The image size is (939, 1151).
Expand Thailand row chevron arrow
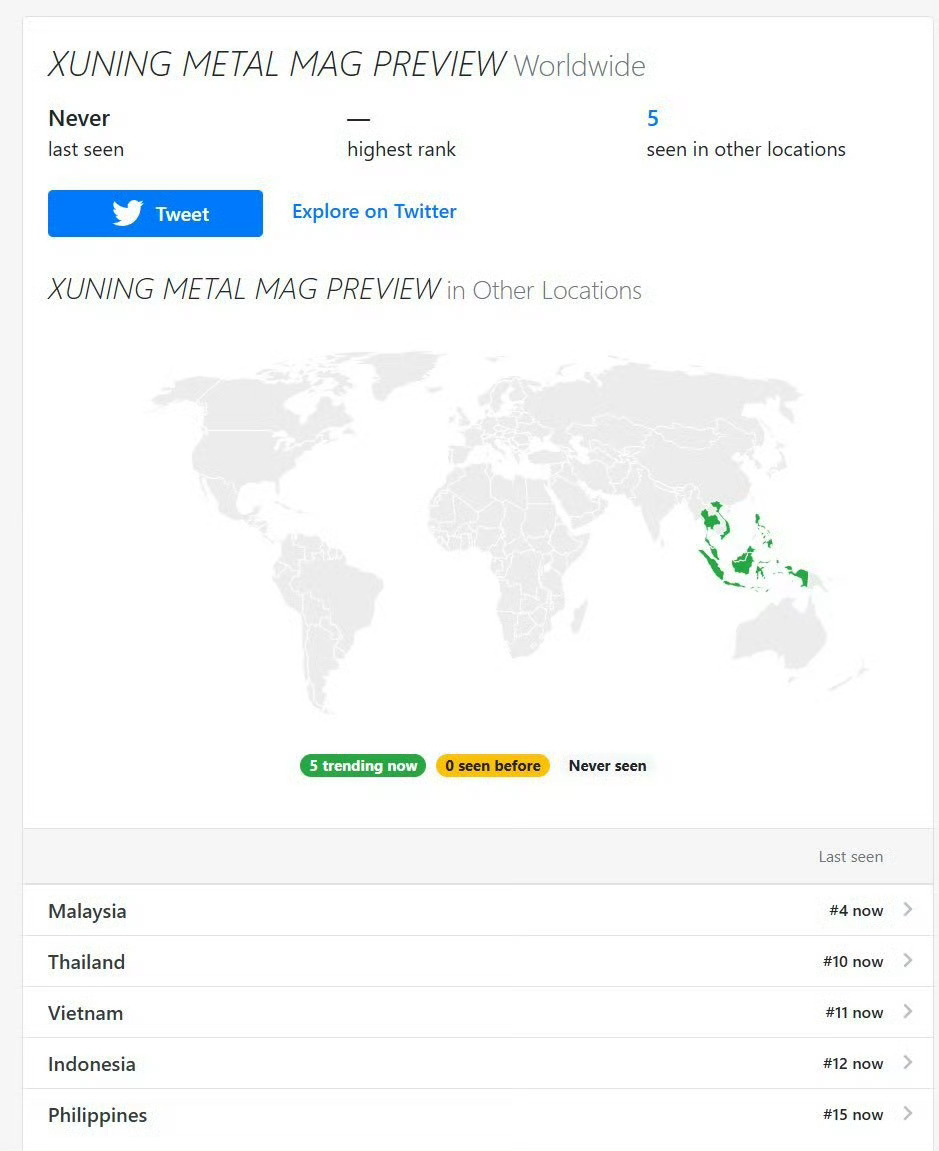click(x=908, y=961)
